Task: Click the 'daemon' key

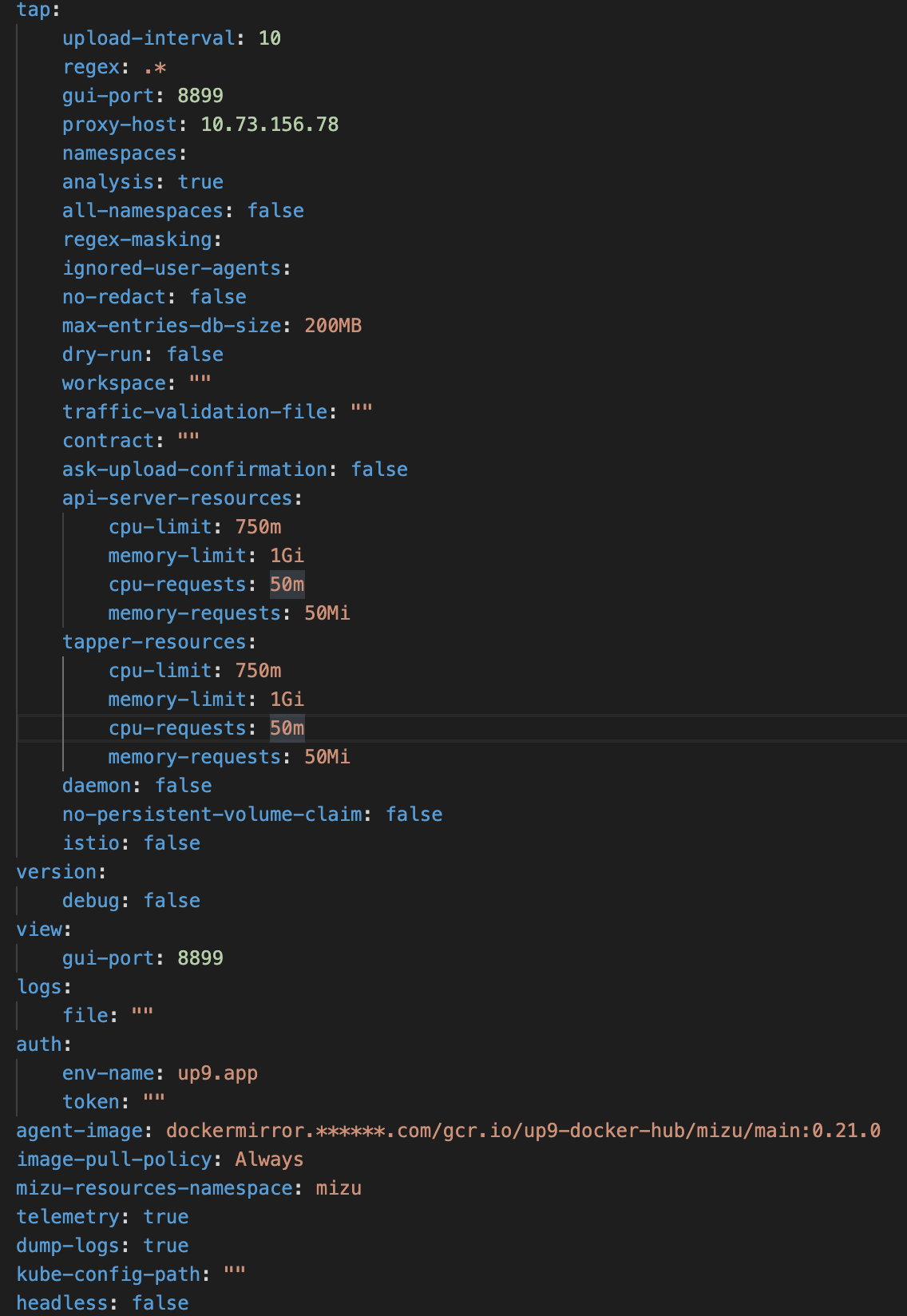Action: click(97, 786)
